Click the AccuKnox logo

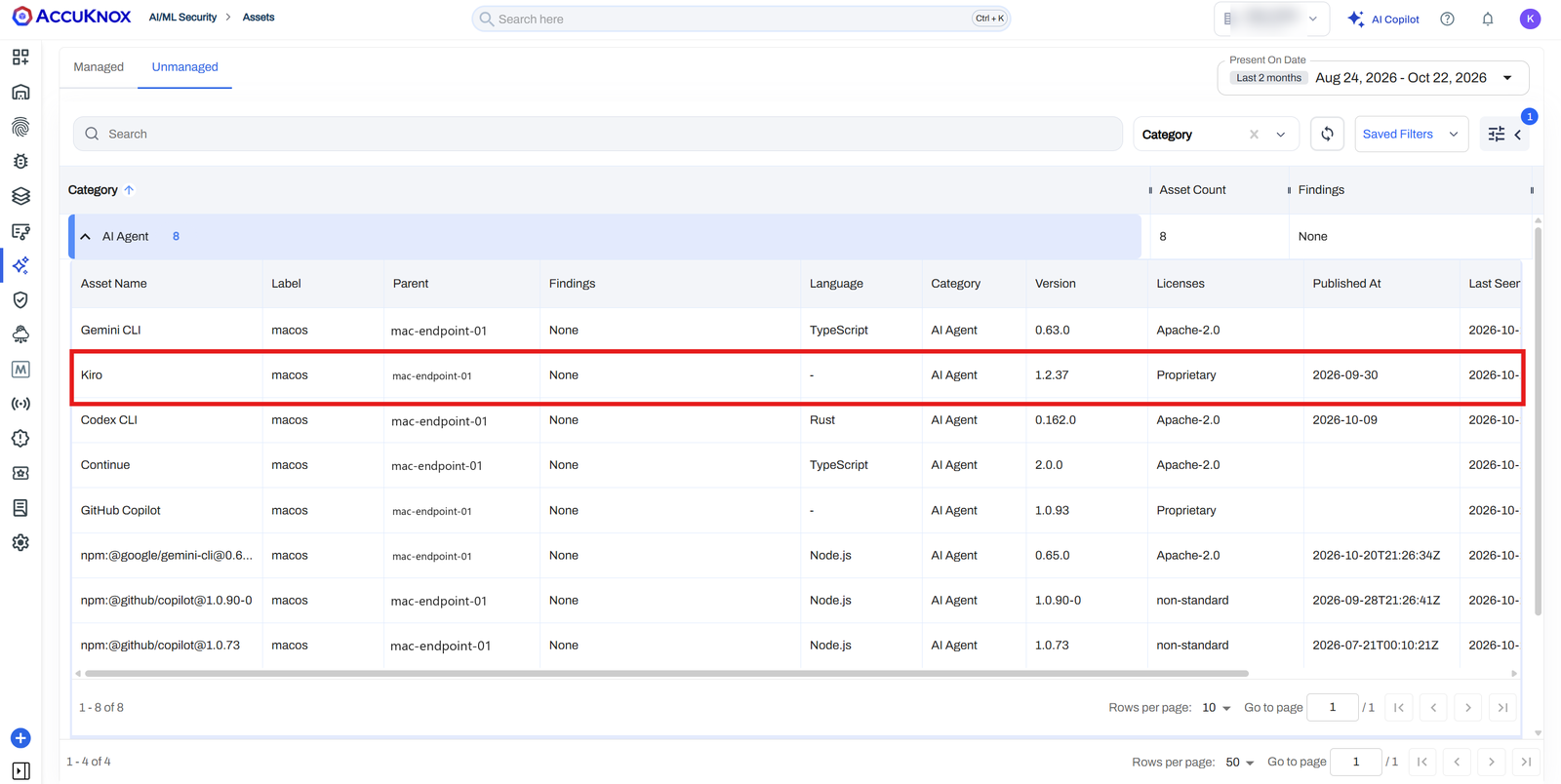pos(71,18)
